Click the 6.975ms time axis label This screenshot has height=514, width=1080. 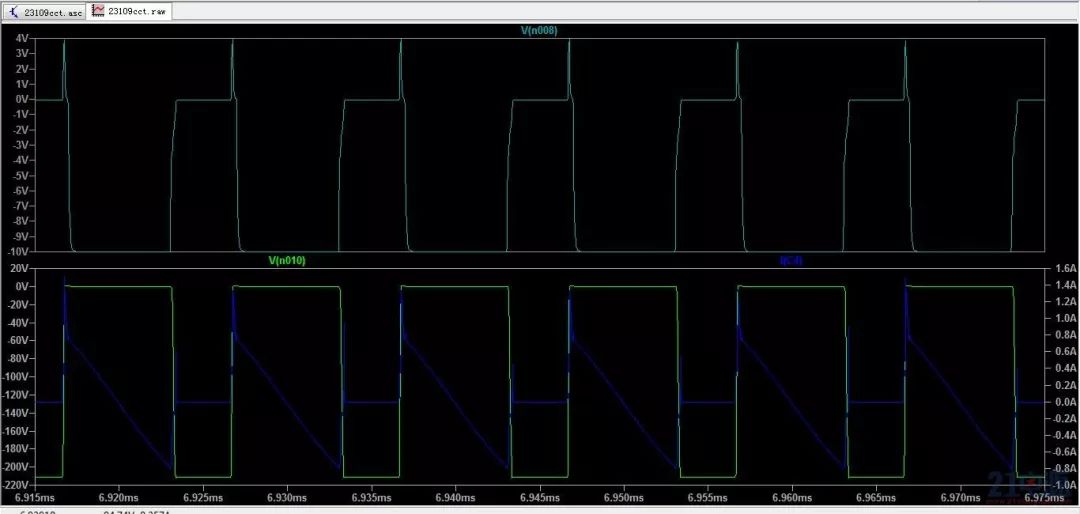pos(1045,497)
